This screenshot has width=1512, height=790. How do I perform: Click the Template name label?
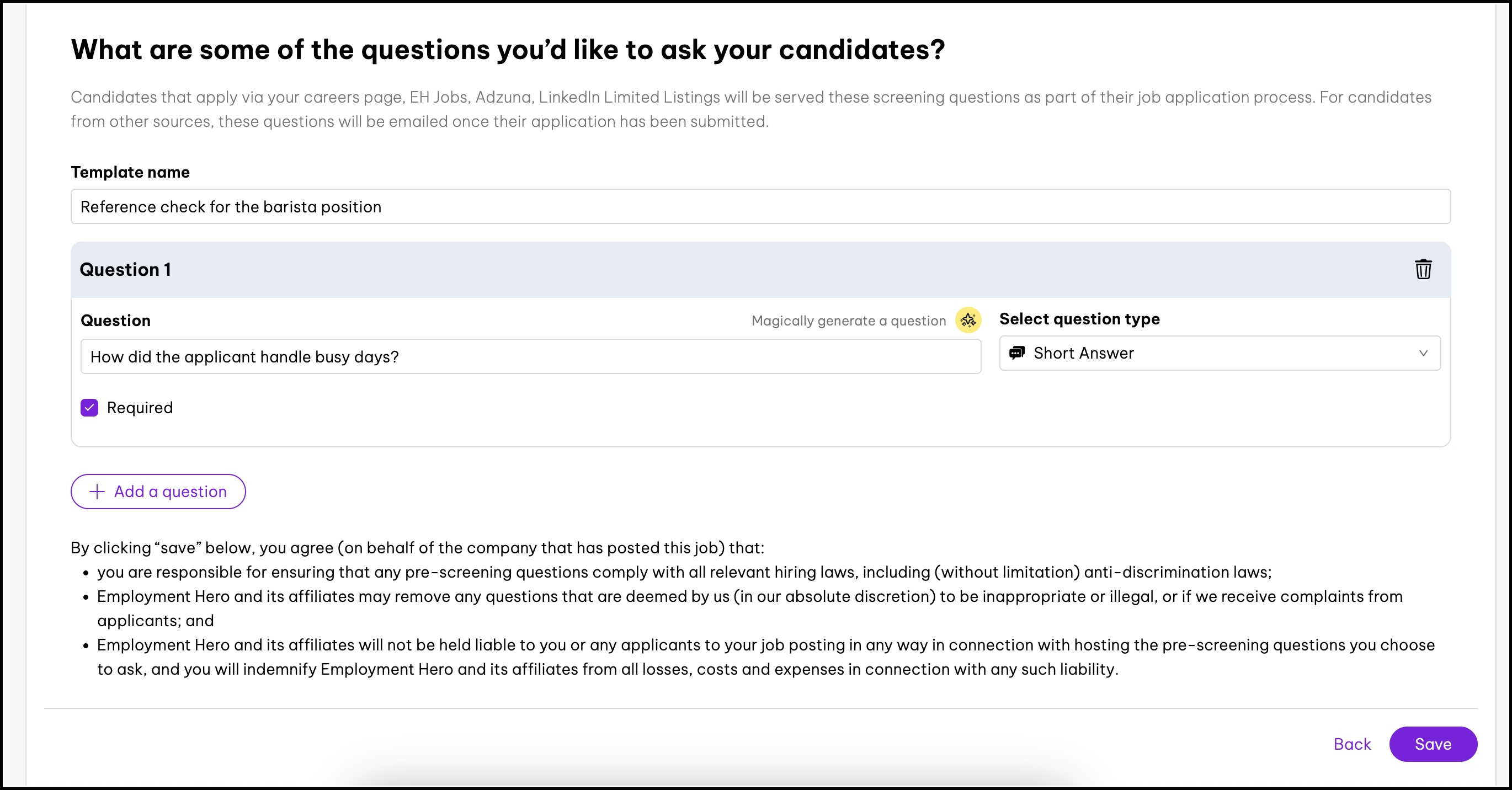click(x=130, y=172)
